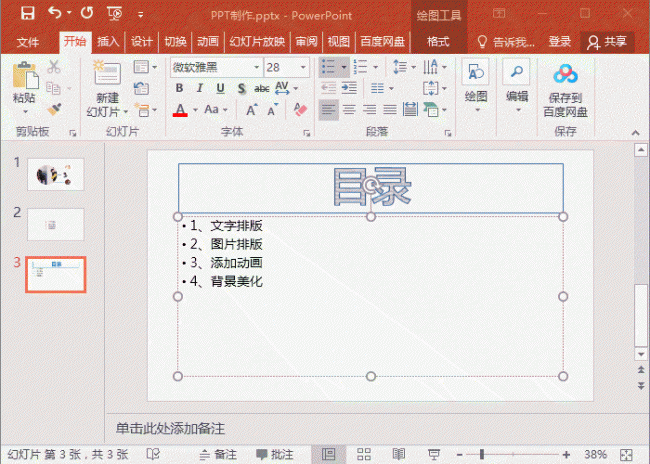Run spell check from status bar
This screenshot has height=464, width=650.
[153, 454]
